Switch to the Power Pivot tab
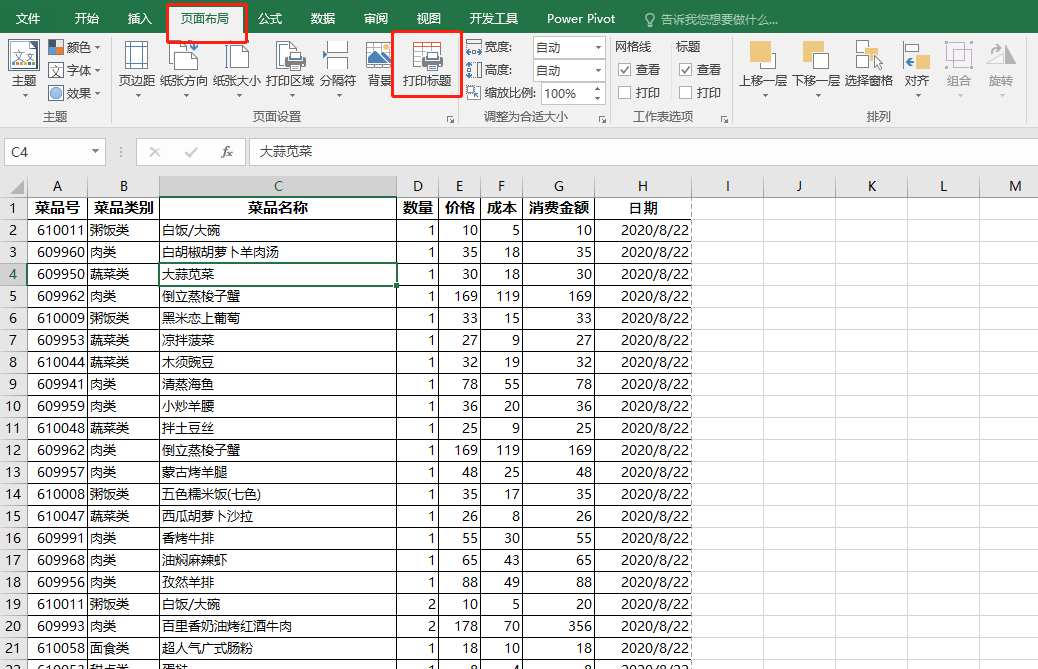The width and height of the screenshot is (1038, 669). coord(581,19)
